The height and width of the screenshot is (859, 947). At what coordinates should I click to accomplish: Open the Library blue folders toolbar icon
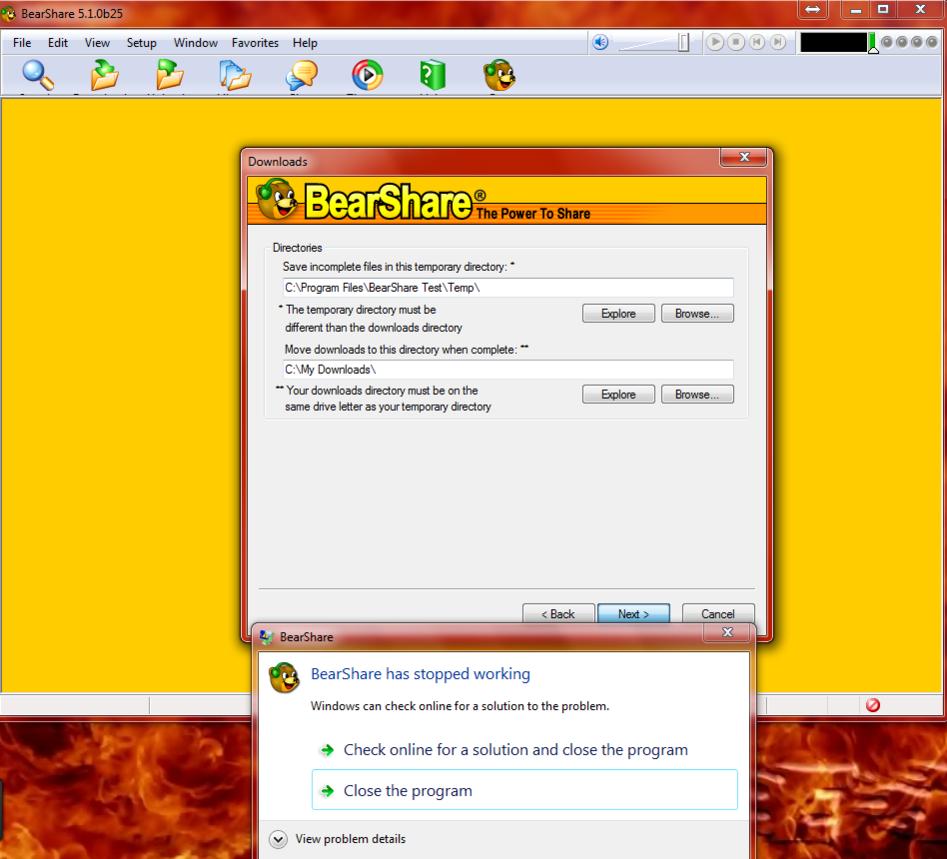[x=236, y=76]
